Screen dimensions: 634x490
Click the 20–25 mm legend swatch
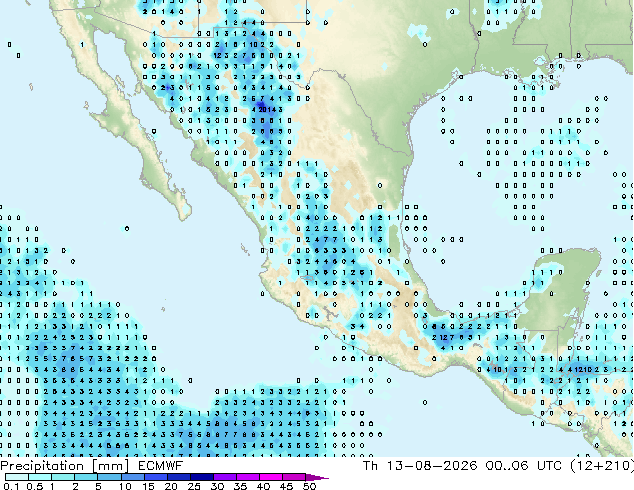(178, 477)
